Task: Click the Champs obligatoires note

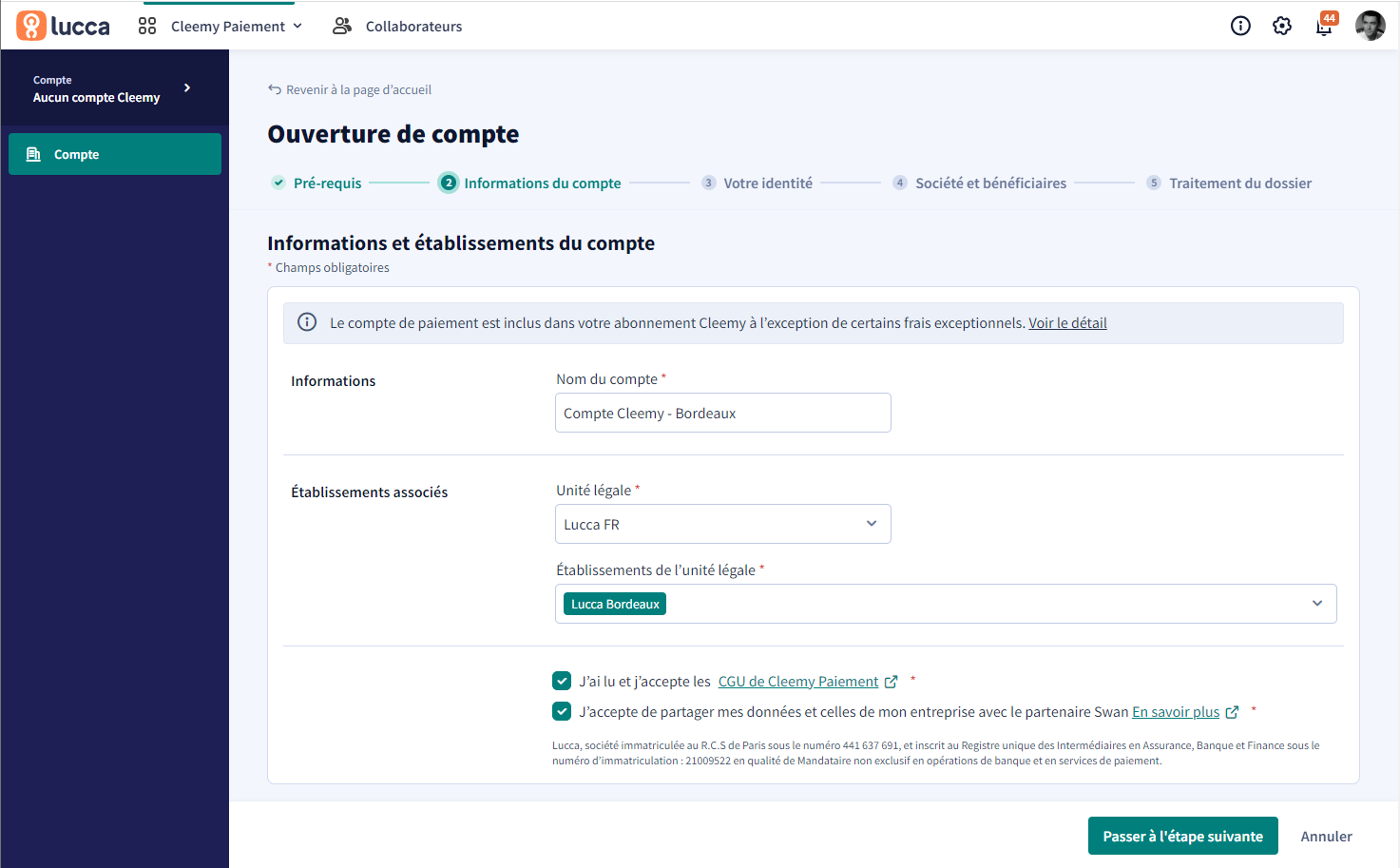Action: point(329,268)
